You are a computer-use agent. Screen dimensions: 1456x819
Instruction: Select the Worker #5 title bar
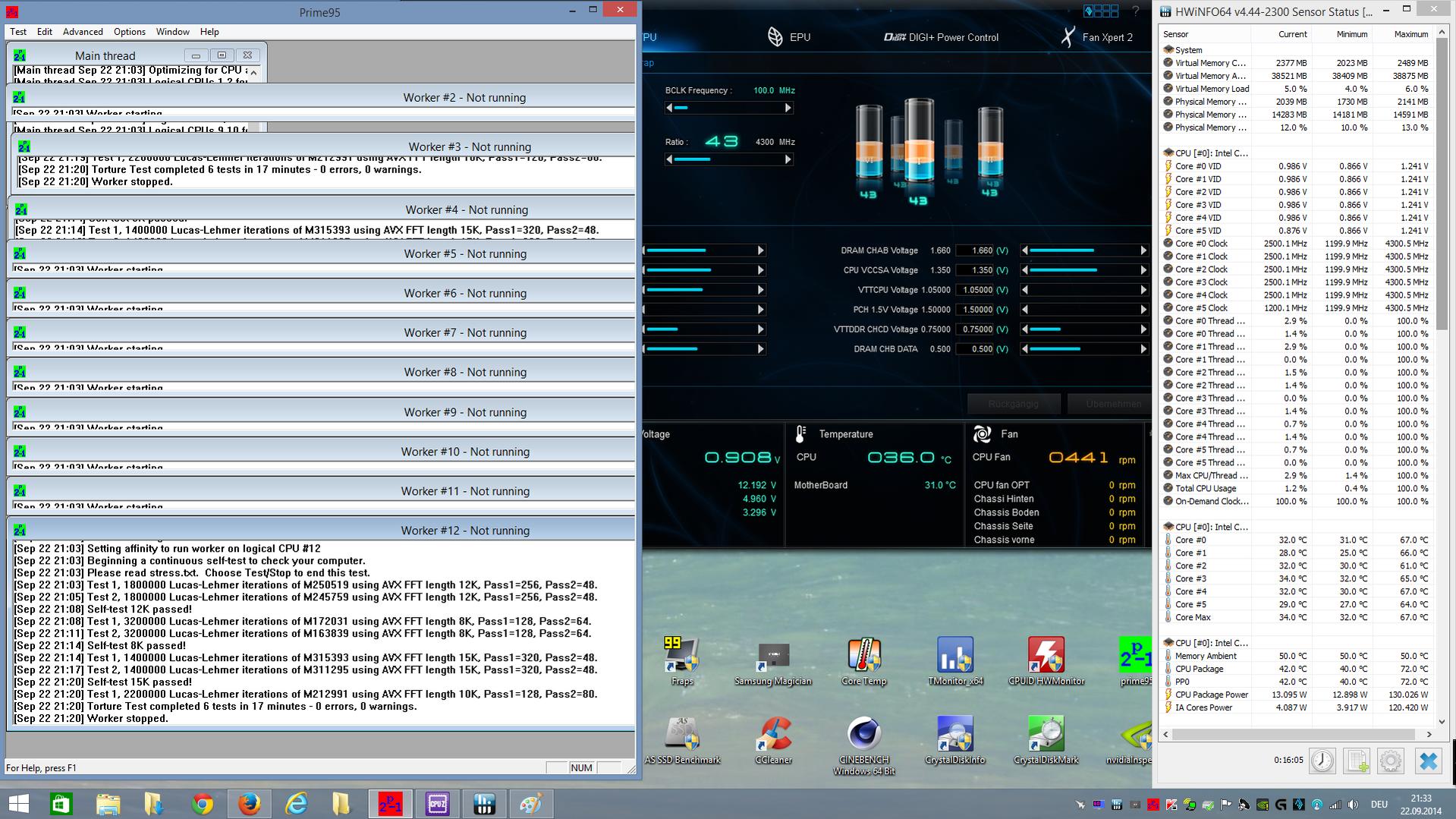click(x=321, y=254)
